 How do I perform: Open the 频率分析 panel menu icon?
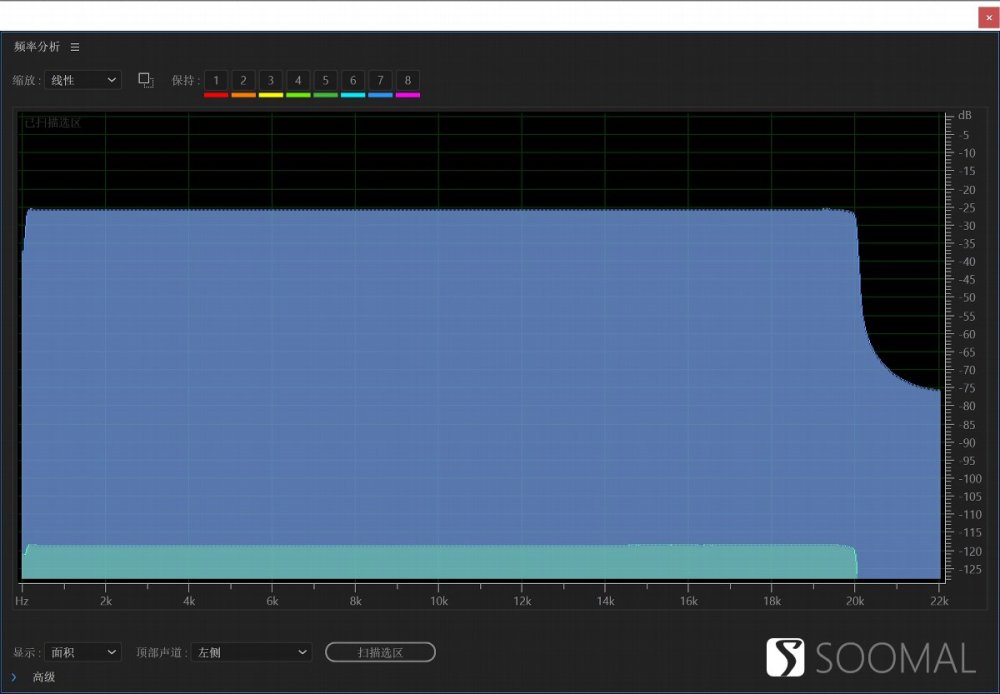[x=75, y=47]
